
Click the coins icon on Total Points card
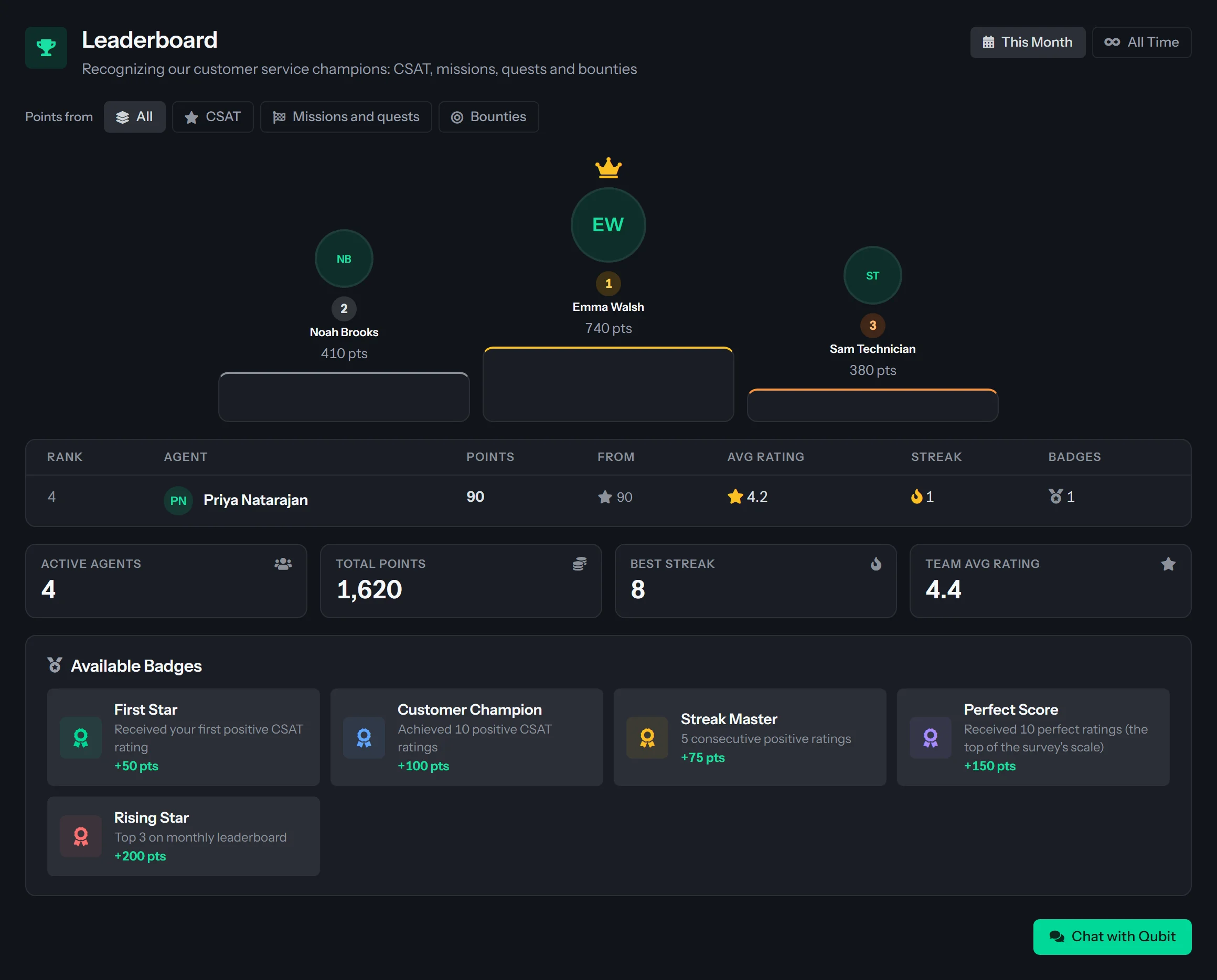click(580, 564)
